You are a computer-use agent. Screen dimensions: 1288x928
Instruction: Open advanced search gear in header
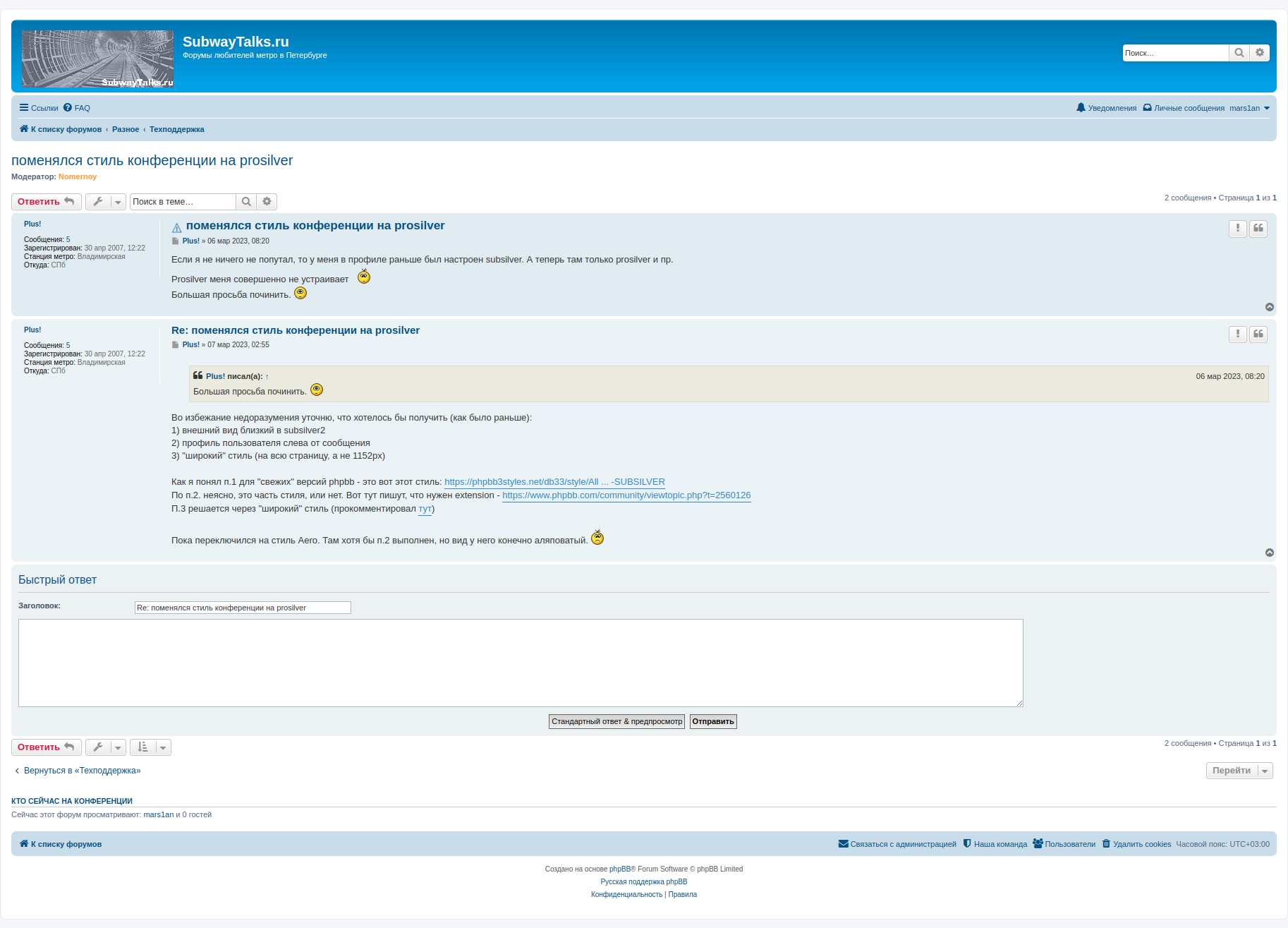pos(1260,53)
